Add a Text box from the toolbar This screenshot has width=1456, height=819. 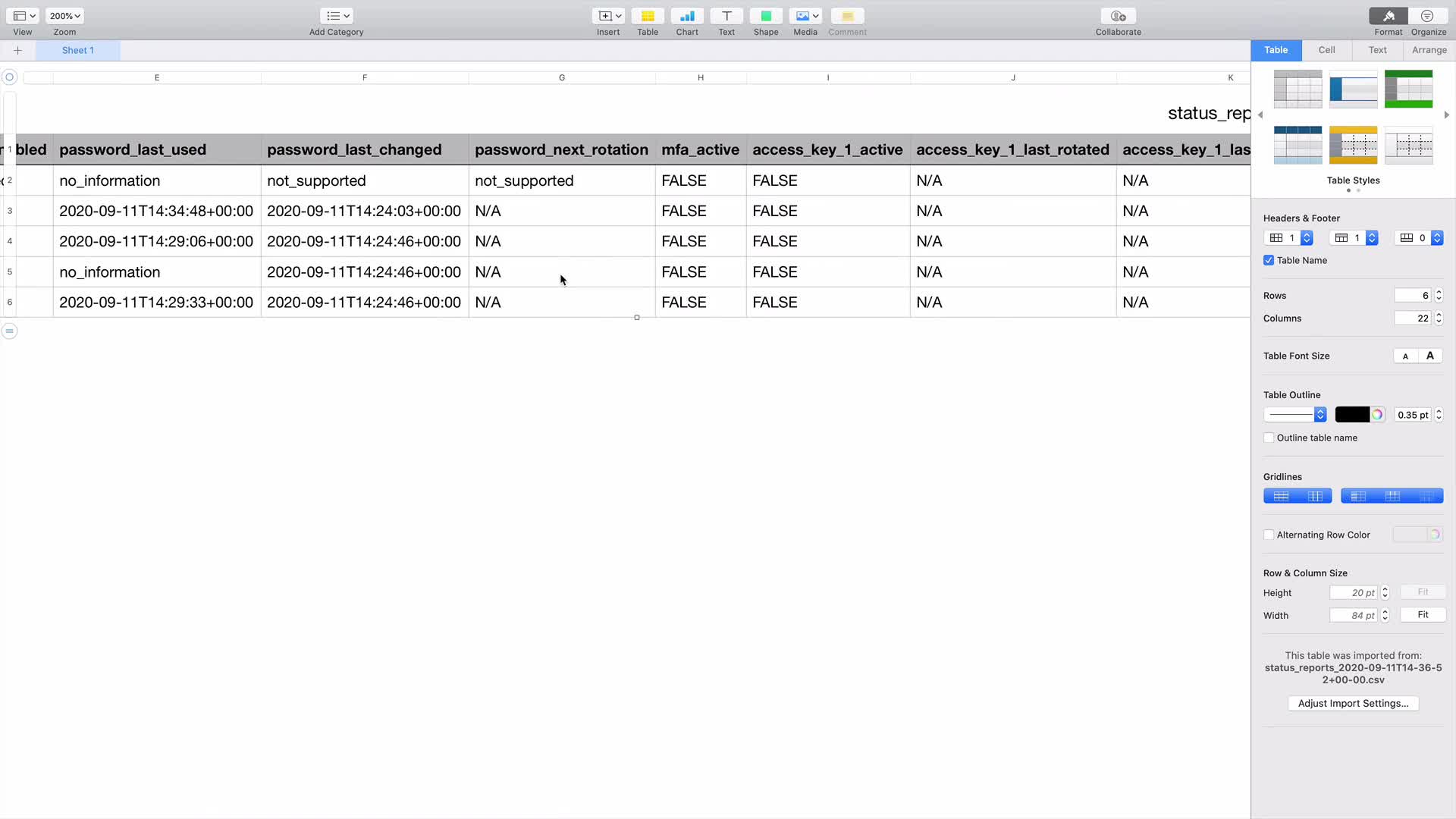click(x=726, y=16)
